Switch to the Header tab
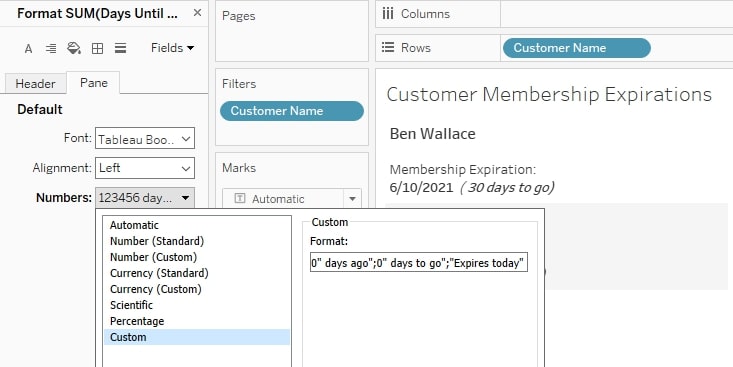This screenshot has width=733, height=367. point(35,84)
